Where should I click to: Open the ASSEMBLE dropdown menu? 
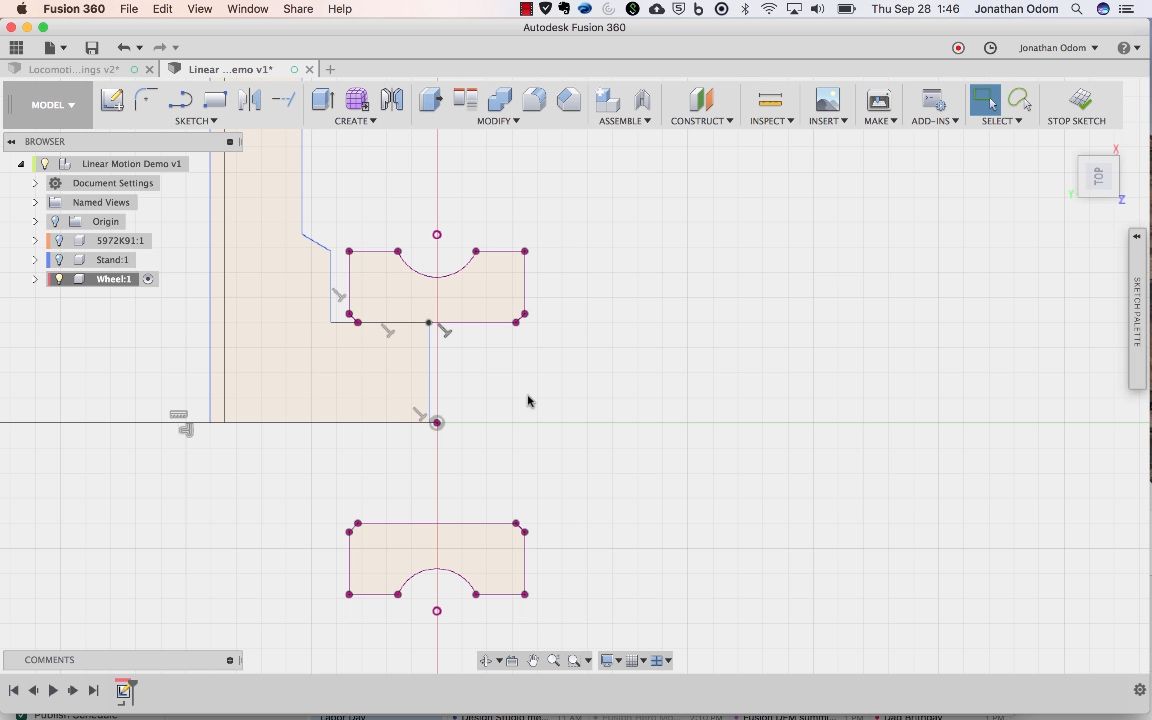pyautogui.click(x=624, y=120)
